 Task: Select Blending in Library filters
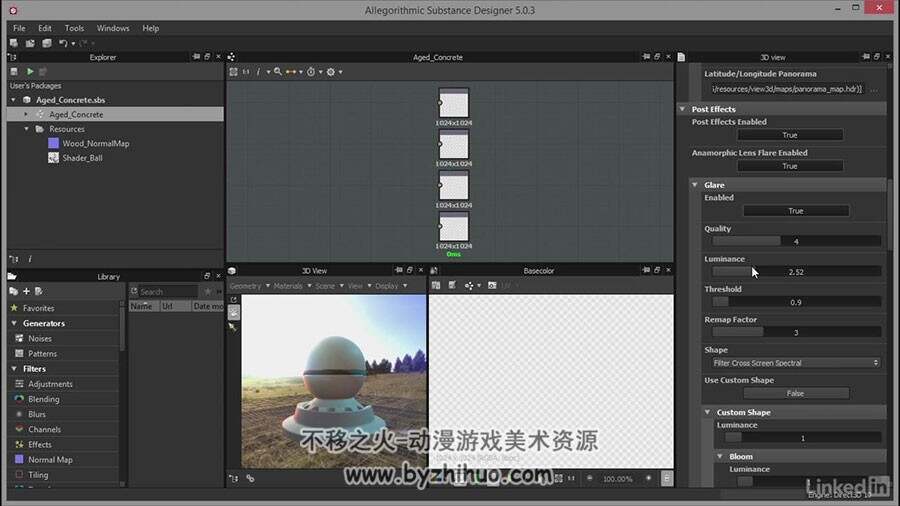click(x=44, y=399)
